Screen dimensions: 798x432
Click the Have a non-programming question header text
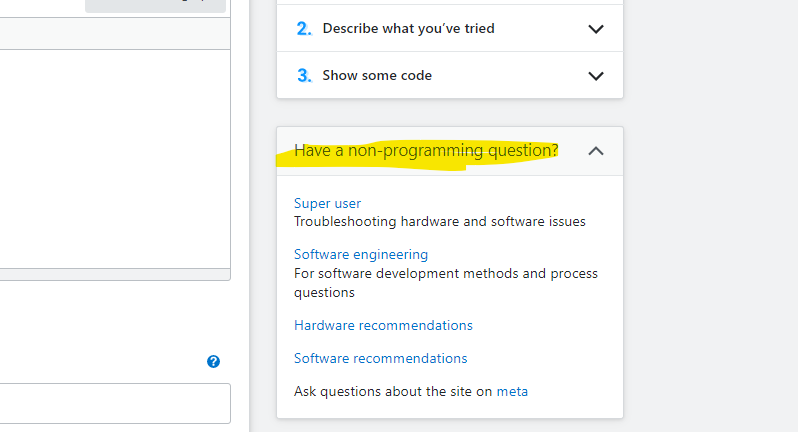click(x=426, y=151)
